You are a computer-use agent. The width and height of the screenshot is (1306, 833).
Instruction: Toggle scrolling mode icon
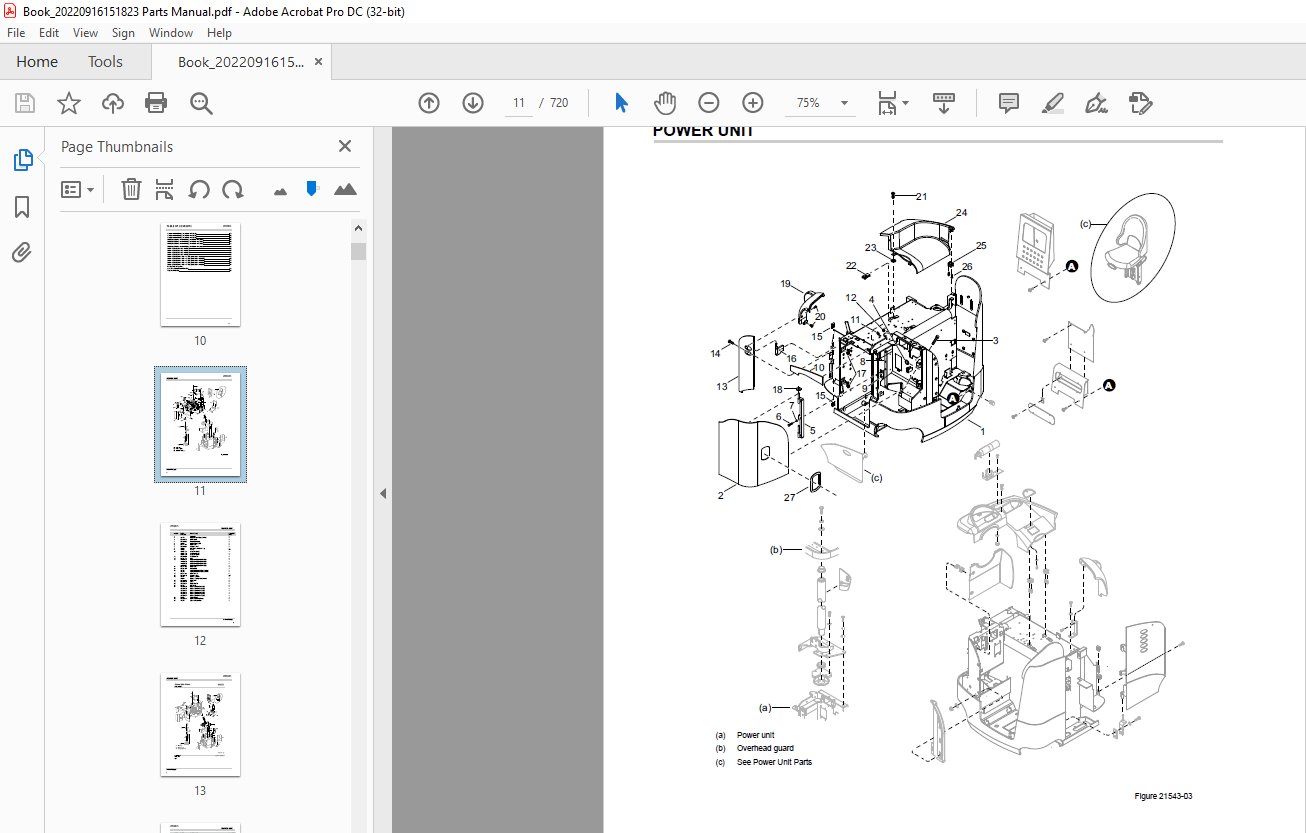tap(944, 103)
